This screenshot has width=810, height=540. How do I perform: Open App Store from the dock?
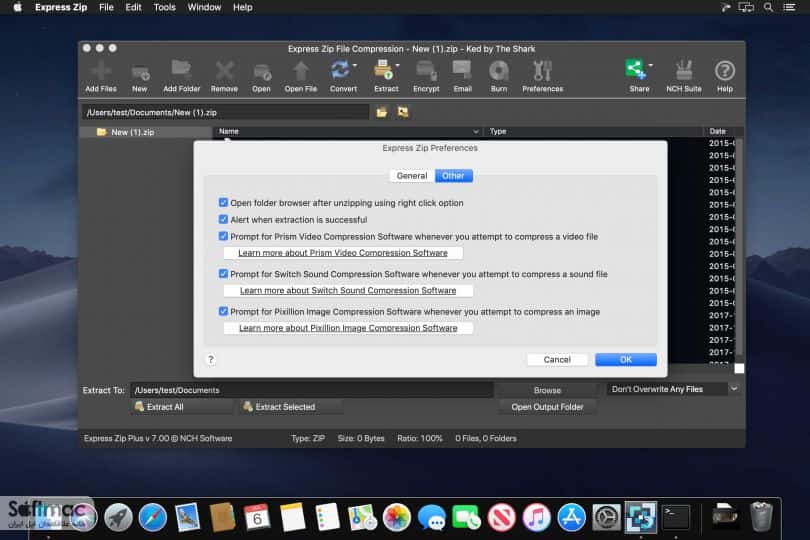click(x=571, y=518)
